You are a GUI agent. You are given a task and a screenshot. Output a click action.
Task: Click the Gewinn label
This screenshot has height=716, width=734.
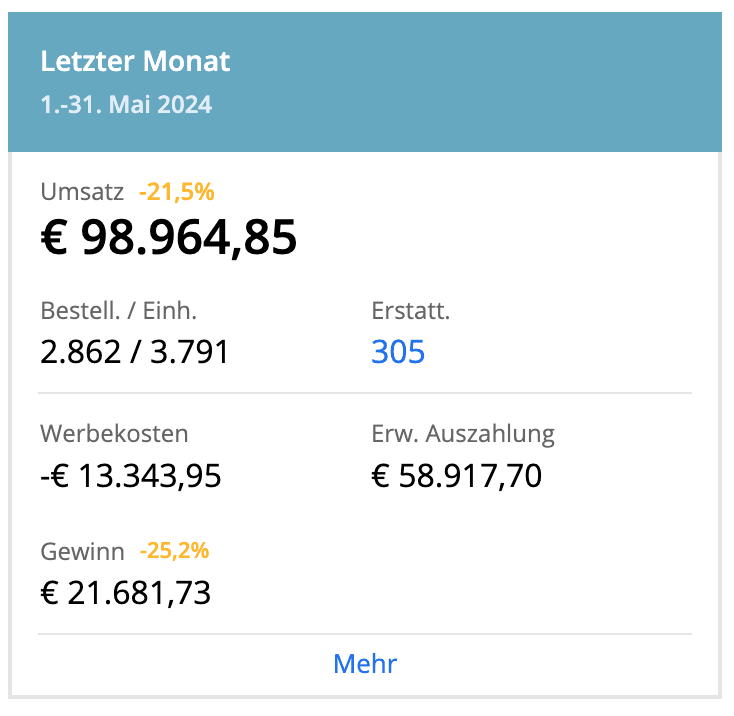pyautogui.click(x=83, y=551)
